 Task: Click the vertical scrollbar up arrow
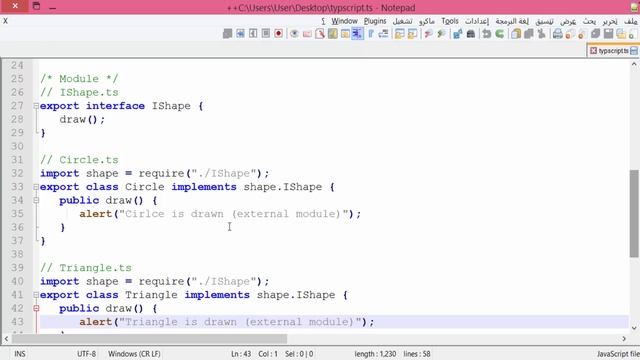[x=634, y=64]
